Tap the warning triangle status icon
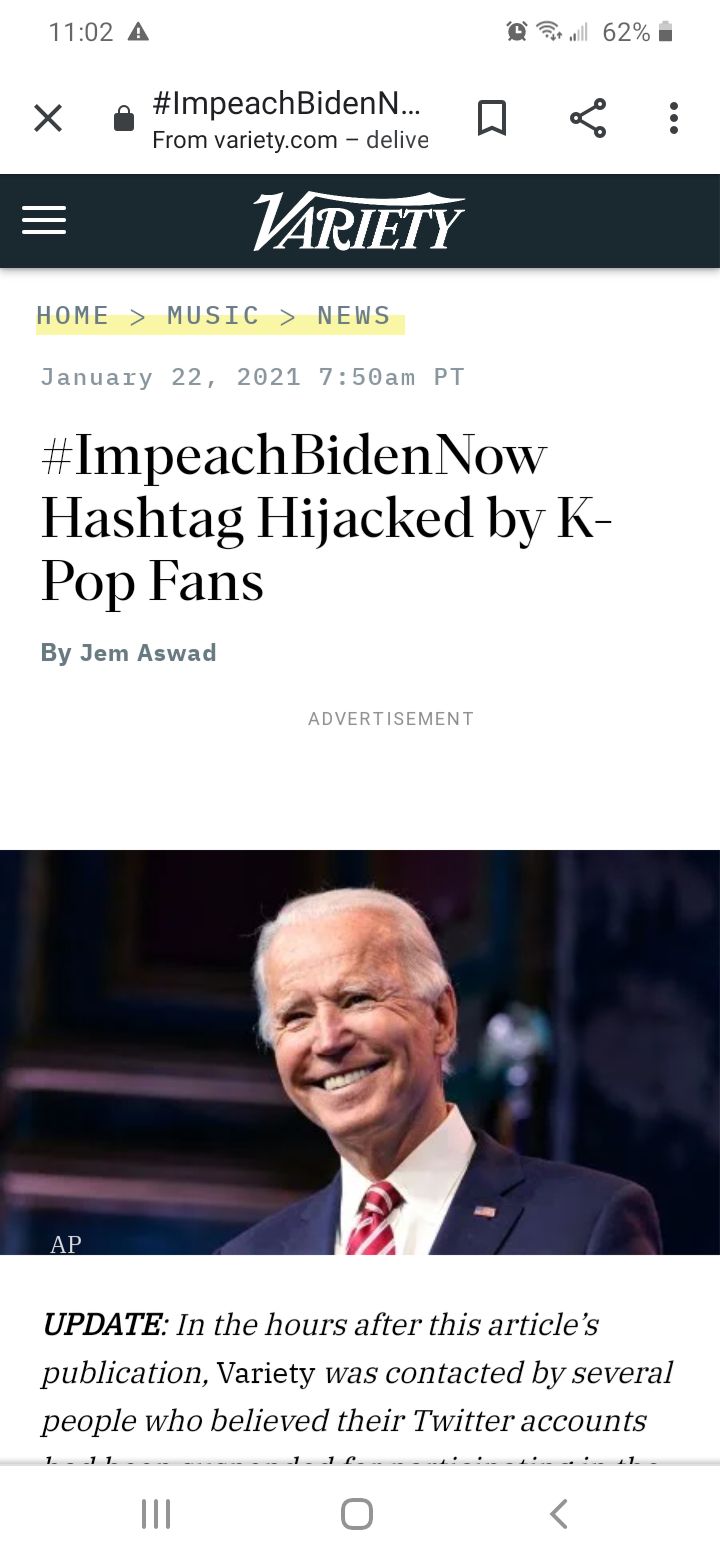The height and width of the screenshot is (1560, 720). click(x=139, y=32)
